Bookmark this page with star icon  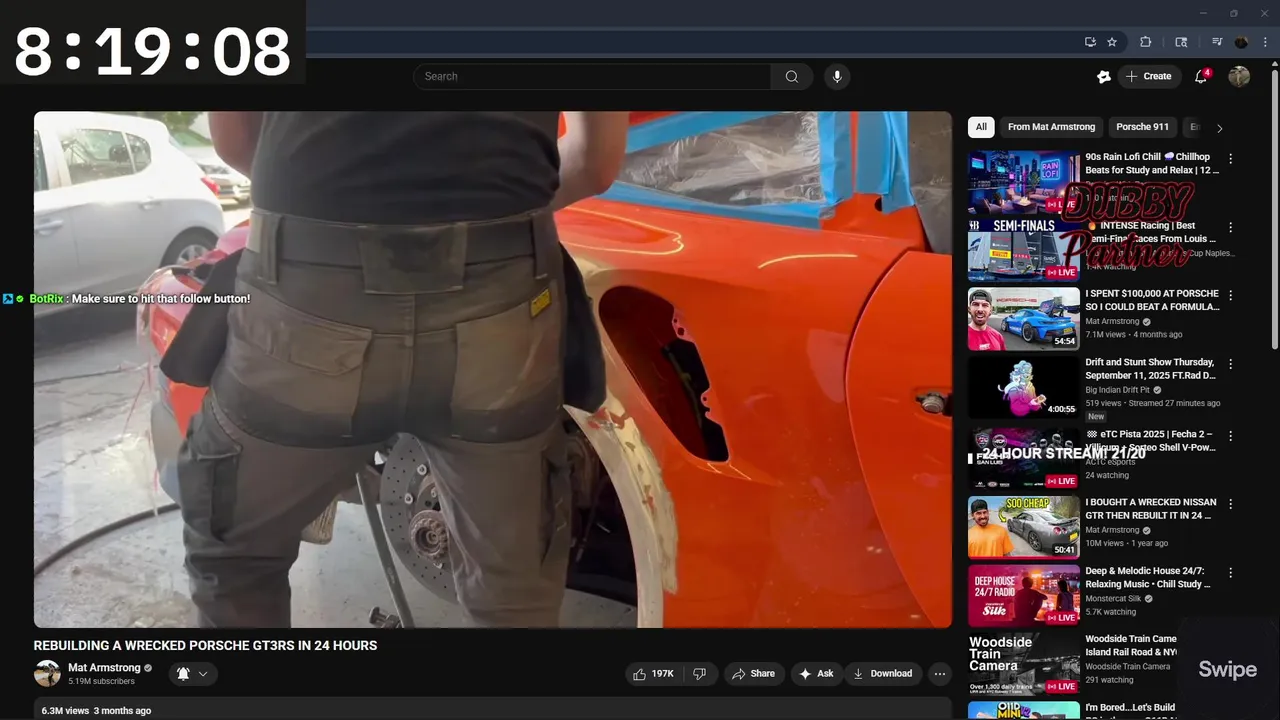[x=1112, y=42]
